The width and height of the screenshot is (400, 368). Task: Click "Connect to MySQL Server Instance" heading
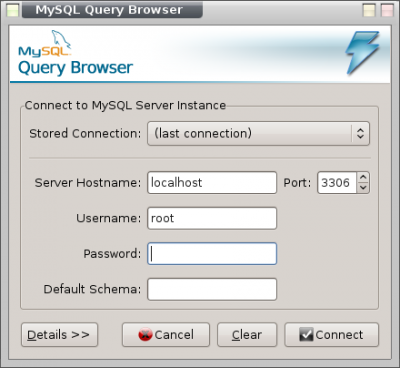(125, 105)
